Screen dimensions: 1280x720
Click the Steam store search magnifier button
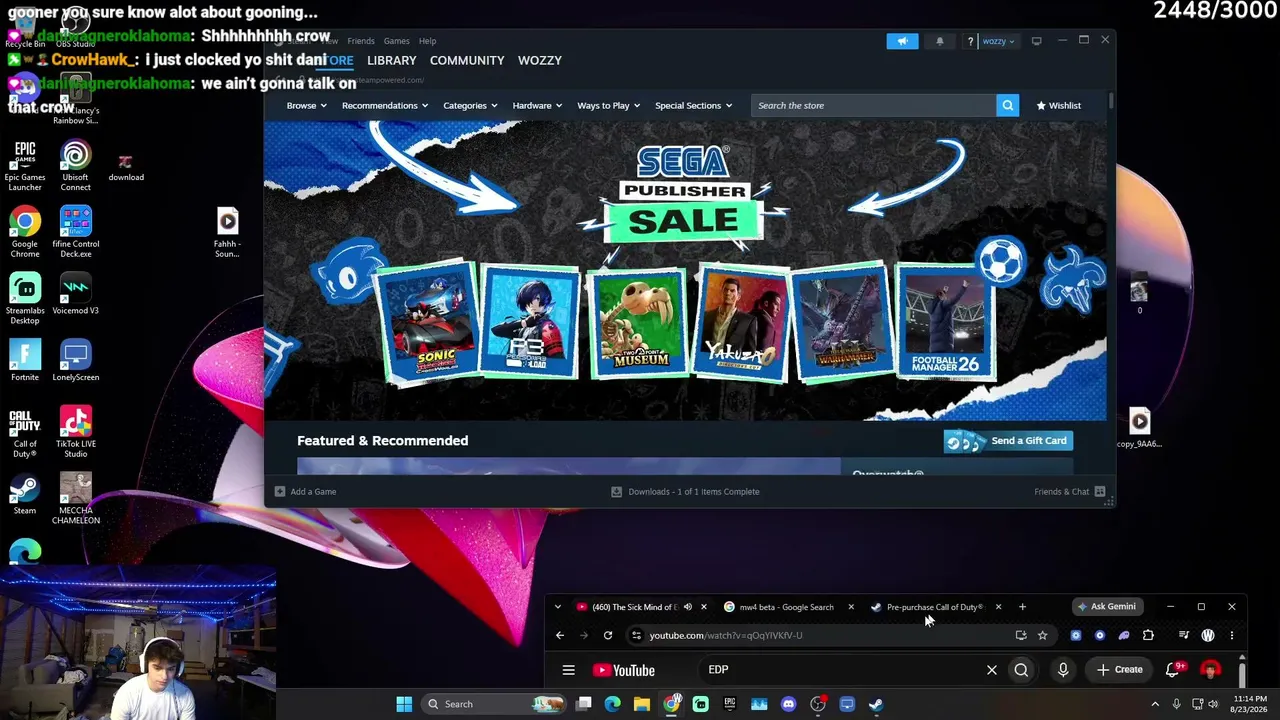point(1007,105)
